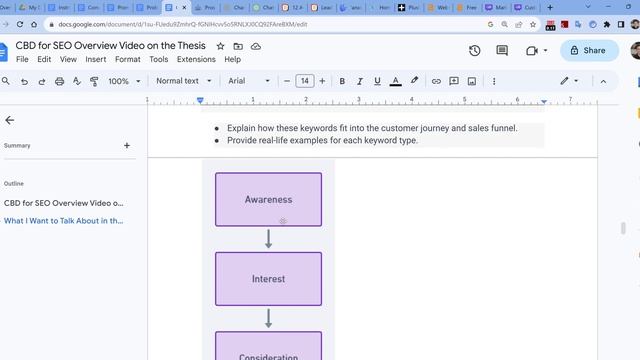Add a summary with the plus icon
Viewport: 640px width, 360px height.
pos(127,145)
